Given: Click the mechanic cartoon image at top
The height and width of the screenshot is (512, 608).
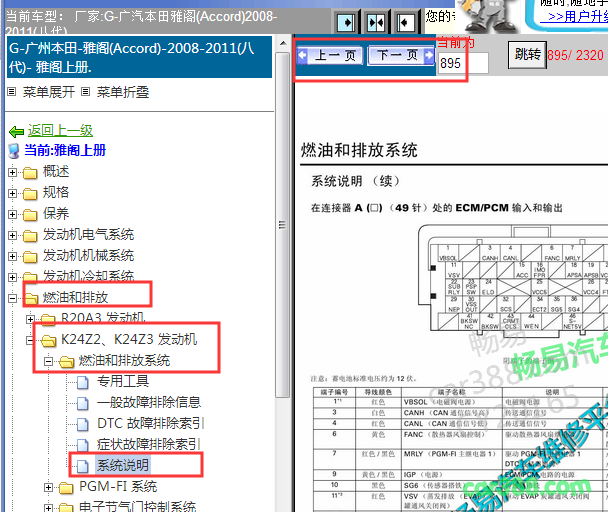Looking at the screenshot, I should tap(489, 16).
